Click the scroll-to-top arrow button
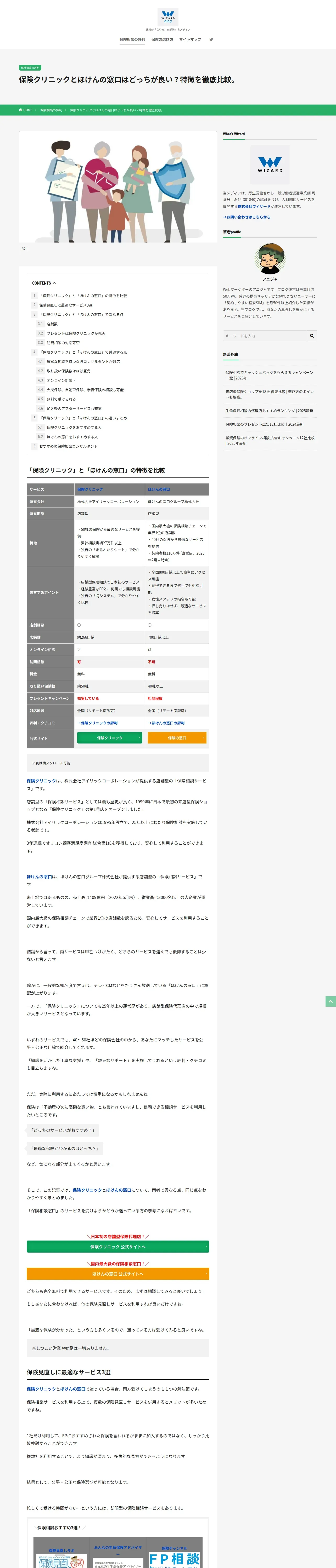Screen dimensions: 336x1568 331,1001
